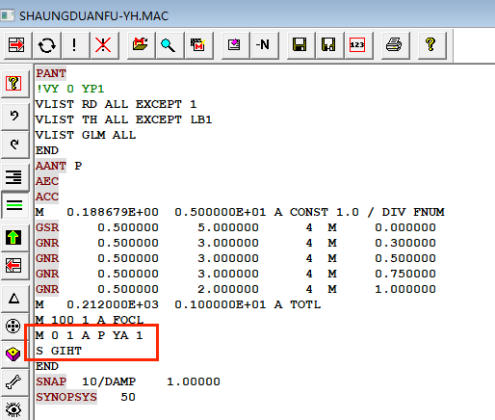The height and width of the screenshot is (420, 495).
Task: Click the pink-arrow document icon
Action: coord(234,45)
